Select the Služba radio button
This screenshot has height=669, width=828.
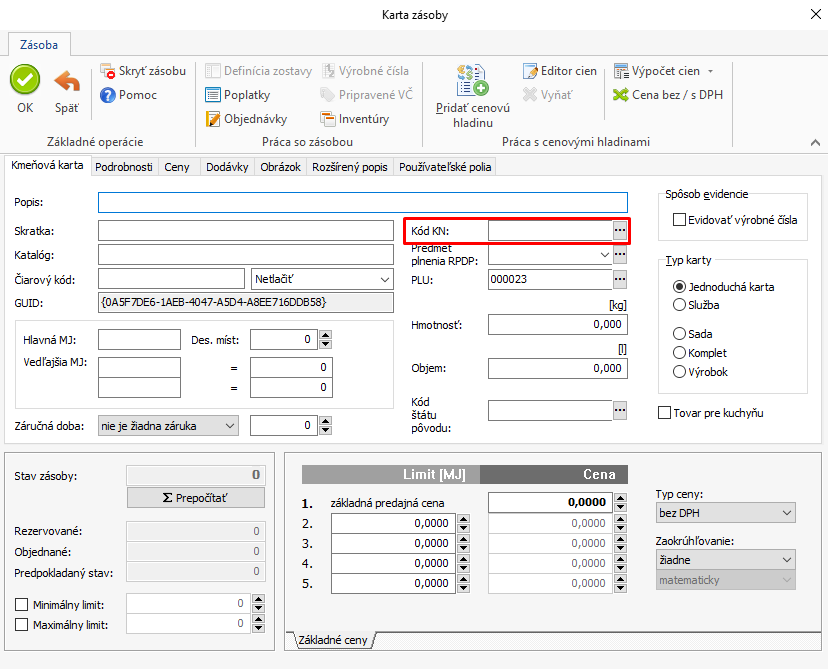pos(680,305)
